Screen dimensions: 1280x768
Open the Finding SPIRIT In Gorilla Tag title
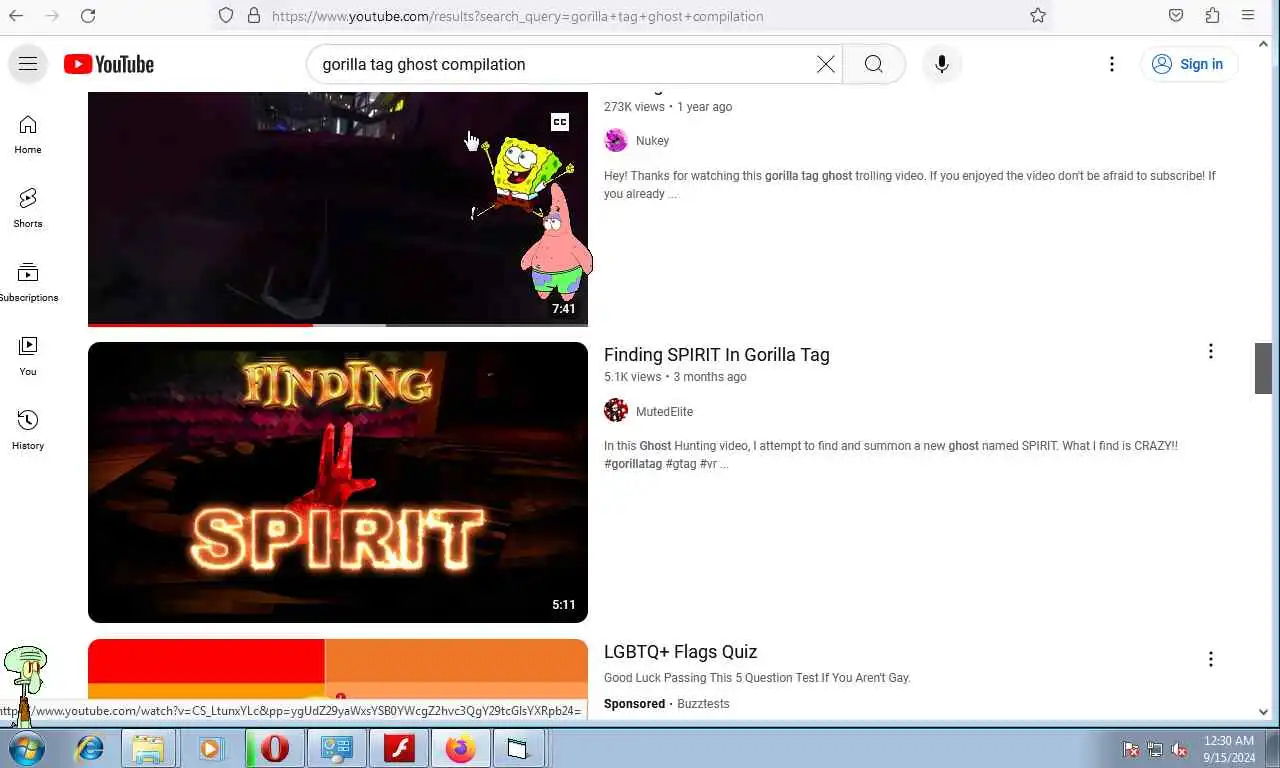coord(717,355)
